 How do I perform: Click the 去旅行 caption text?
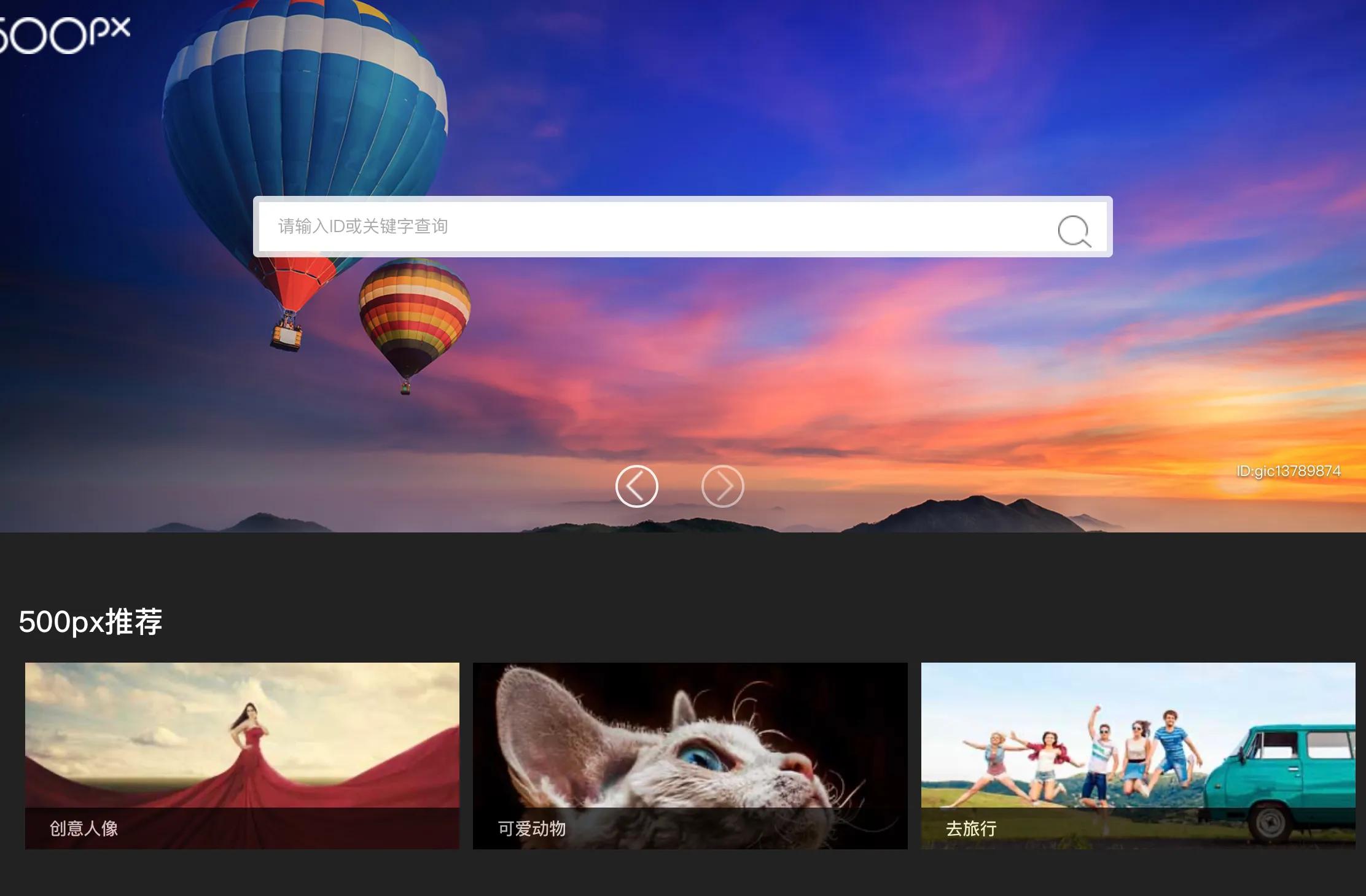tap(970, 828)
